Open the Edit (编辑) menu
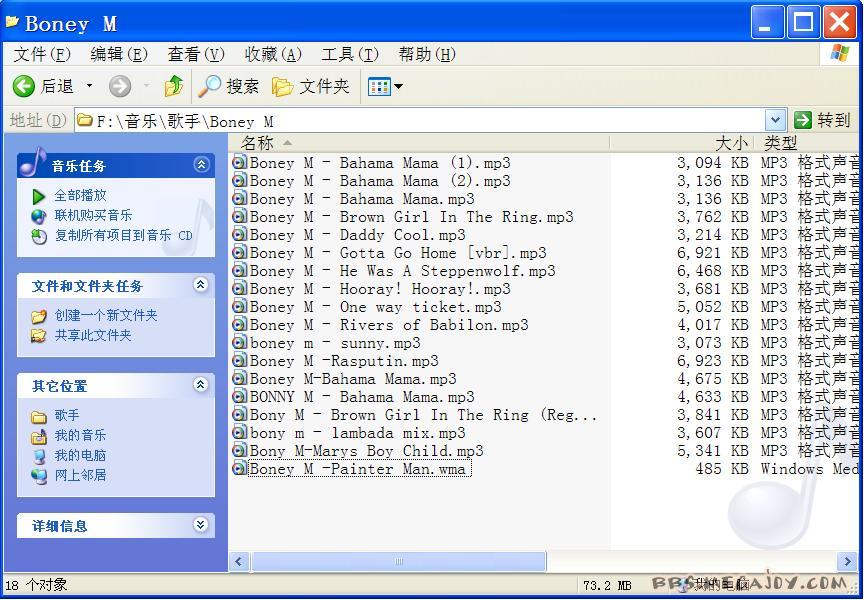The width and height of the screenshot is (864, 600). 119,55
